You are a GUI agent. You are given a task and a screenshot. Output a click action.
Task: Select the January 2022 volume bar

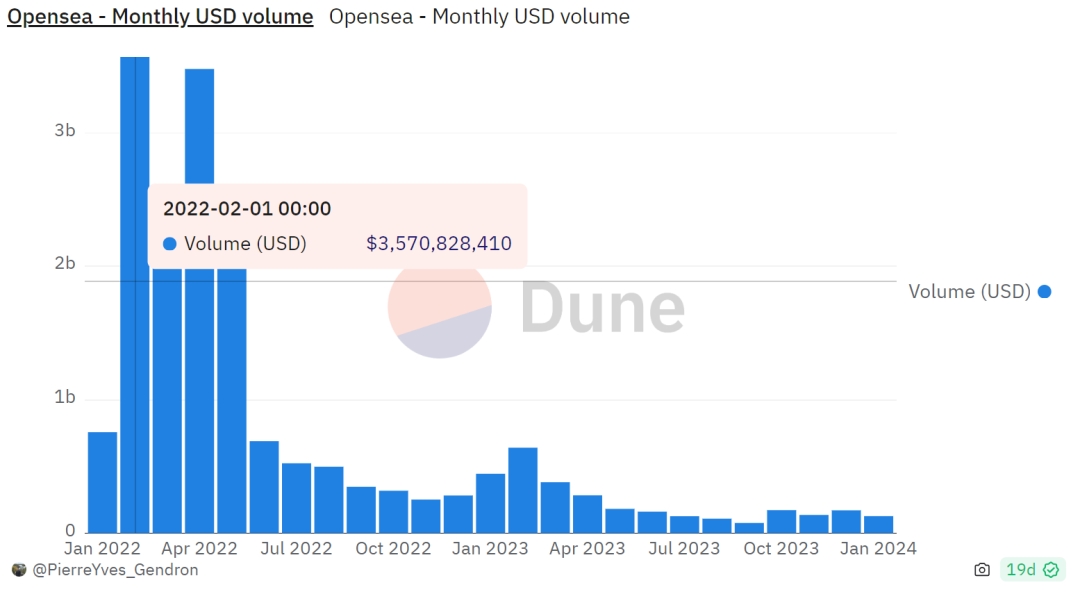point(102,482)
